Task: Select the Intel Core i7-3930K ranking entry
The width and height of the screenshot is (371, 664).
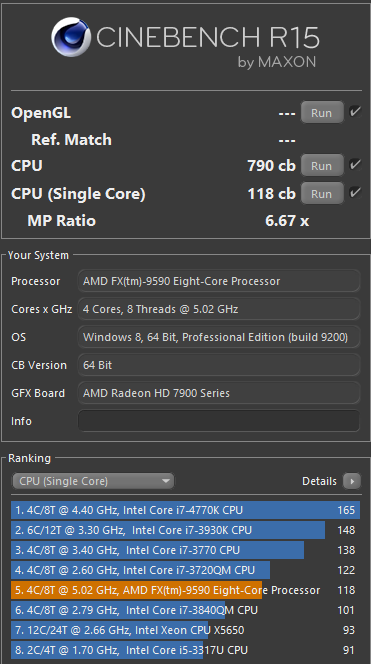Action: pyautogui.click(x=186, y=530)
